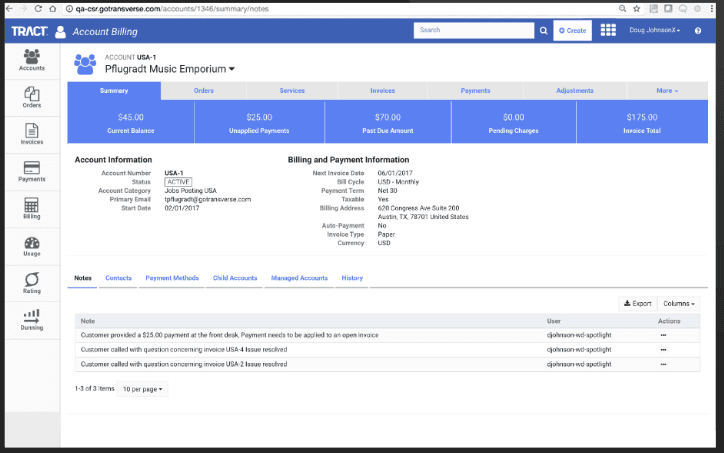724x453 pixels.
Task: Expand the Pflugradt Music Emporium account dropdown
Action: coord(232,70)
